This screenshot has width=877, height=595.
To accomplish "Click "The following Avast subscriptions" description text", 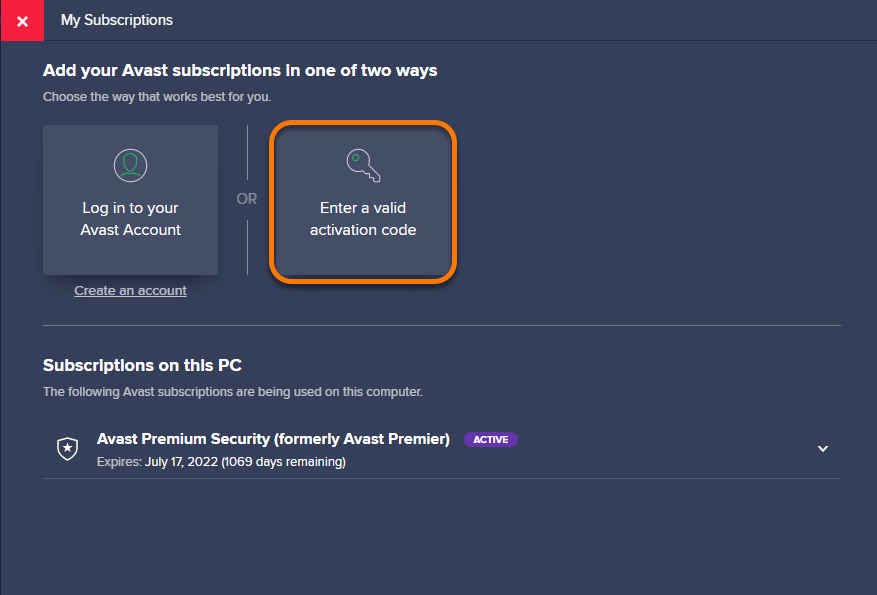I will point(232,392).
